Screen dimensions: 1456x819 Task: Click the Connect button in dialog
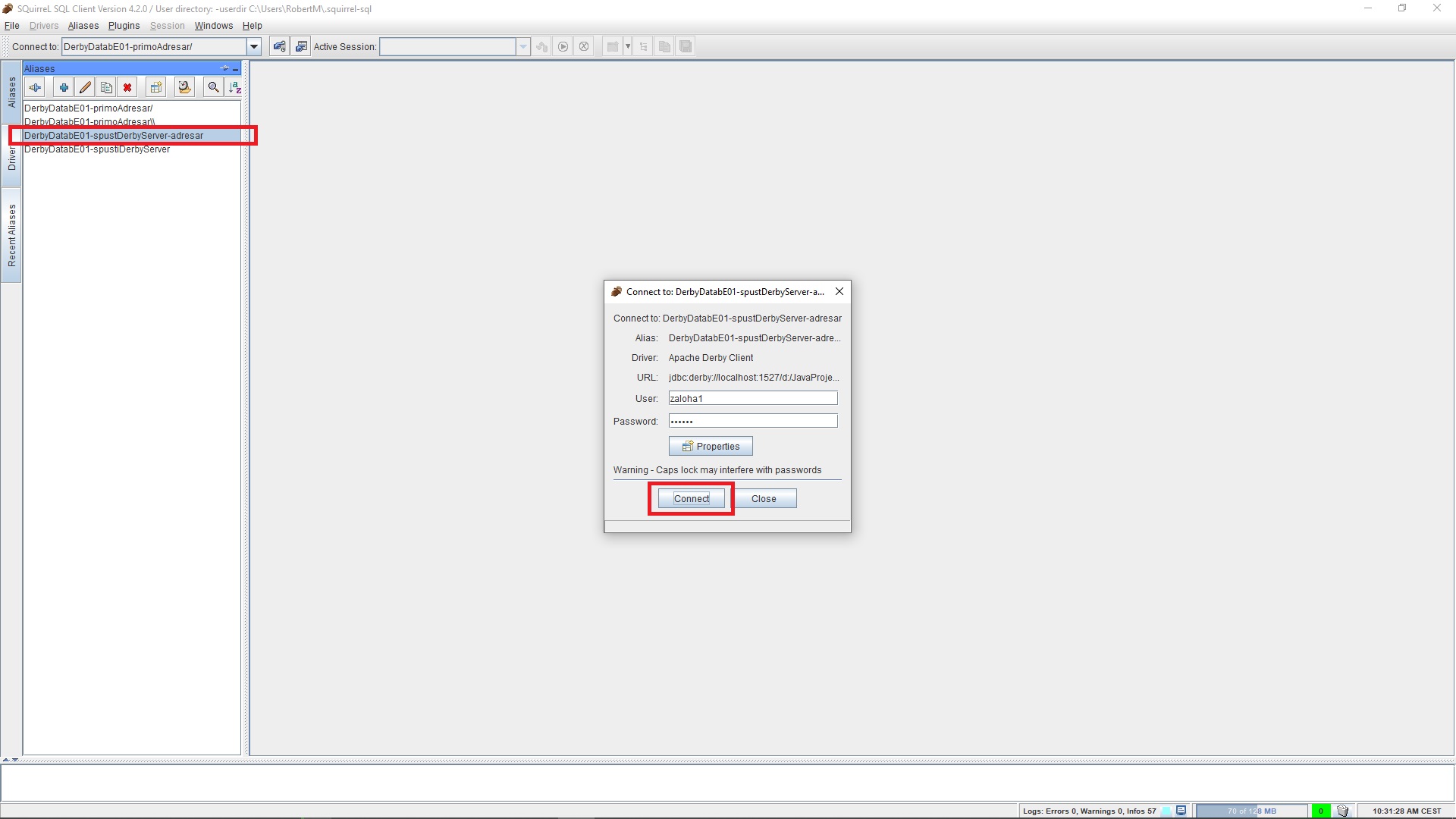point(691,498)
